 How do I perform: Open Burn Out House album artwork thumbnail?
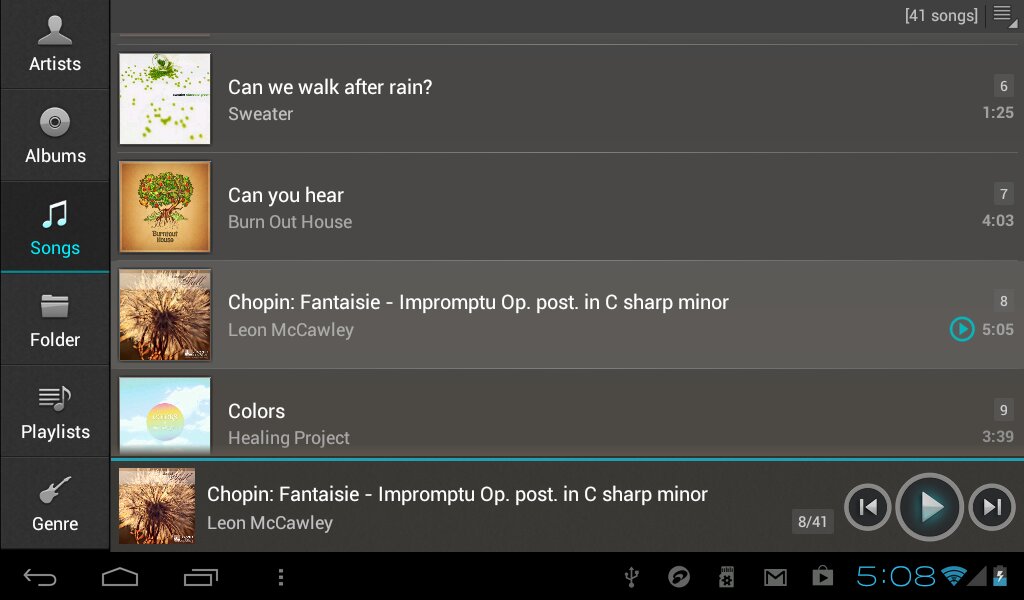tap(165, 207)
